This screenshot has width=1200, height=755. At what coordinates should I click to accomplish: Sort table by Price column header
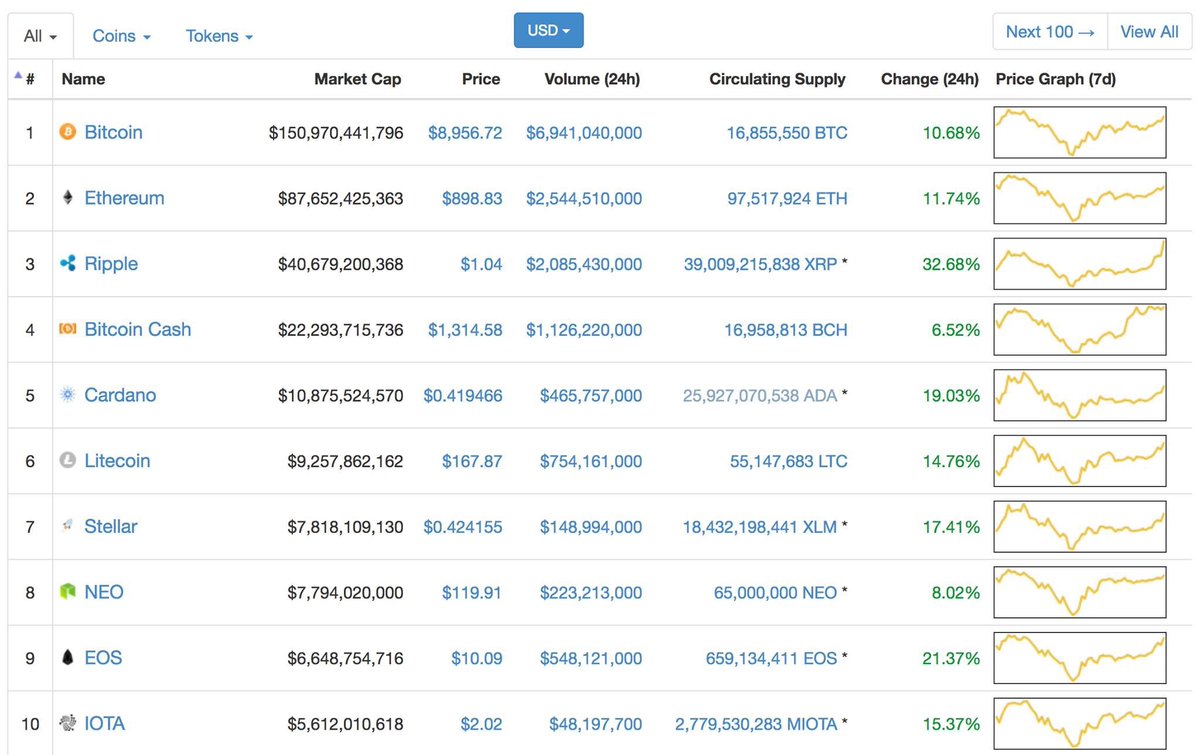tap(481, 79)
